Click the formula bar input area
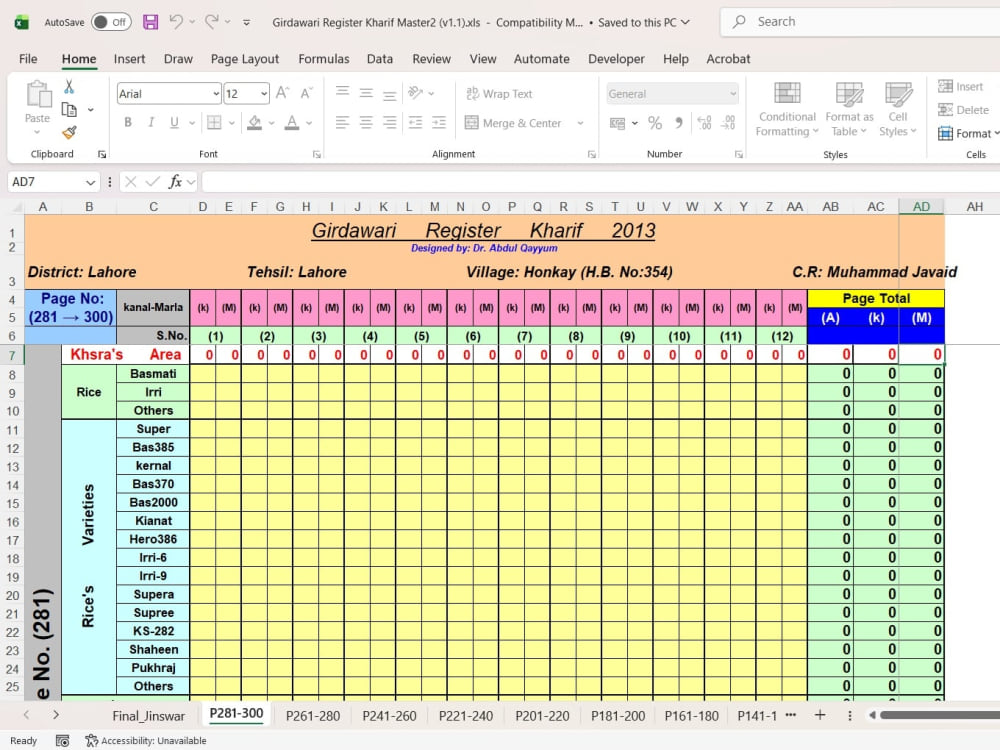Viewport: 1000px width, 750px height. coord(599,182)
